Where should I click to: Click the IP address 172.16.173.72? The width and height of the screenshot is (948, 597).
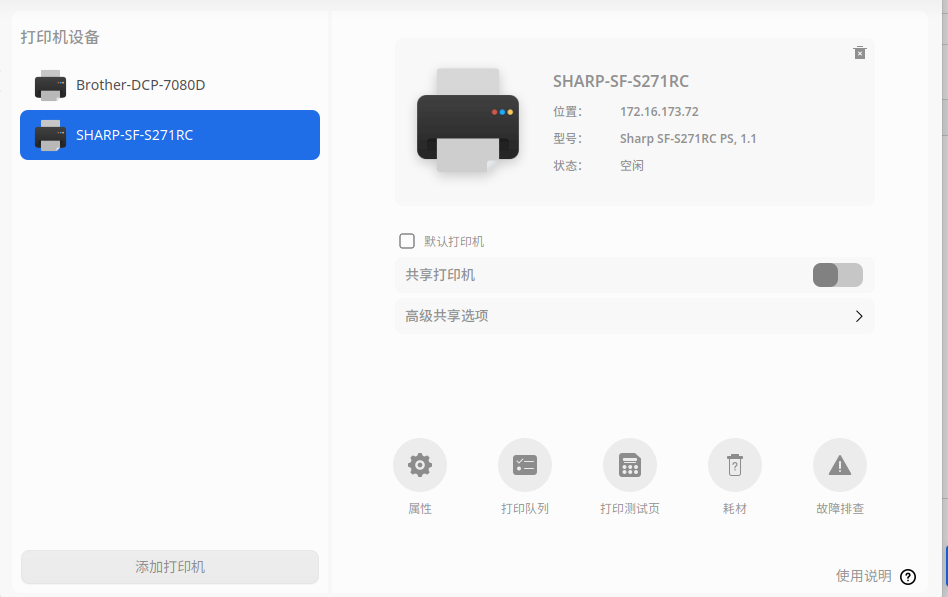tap(659, 112)
